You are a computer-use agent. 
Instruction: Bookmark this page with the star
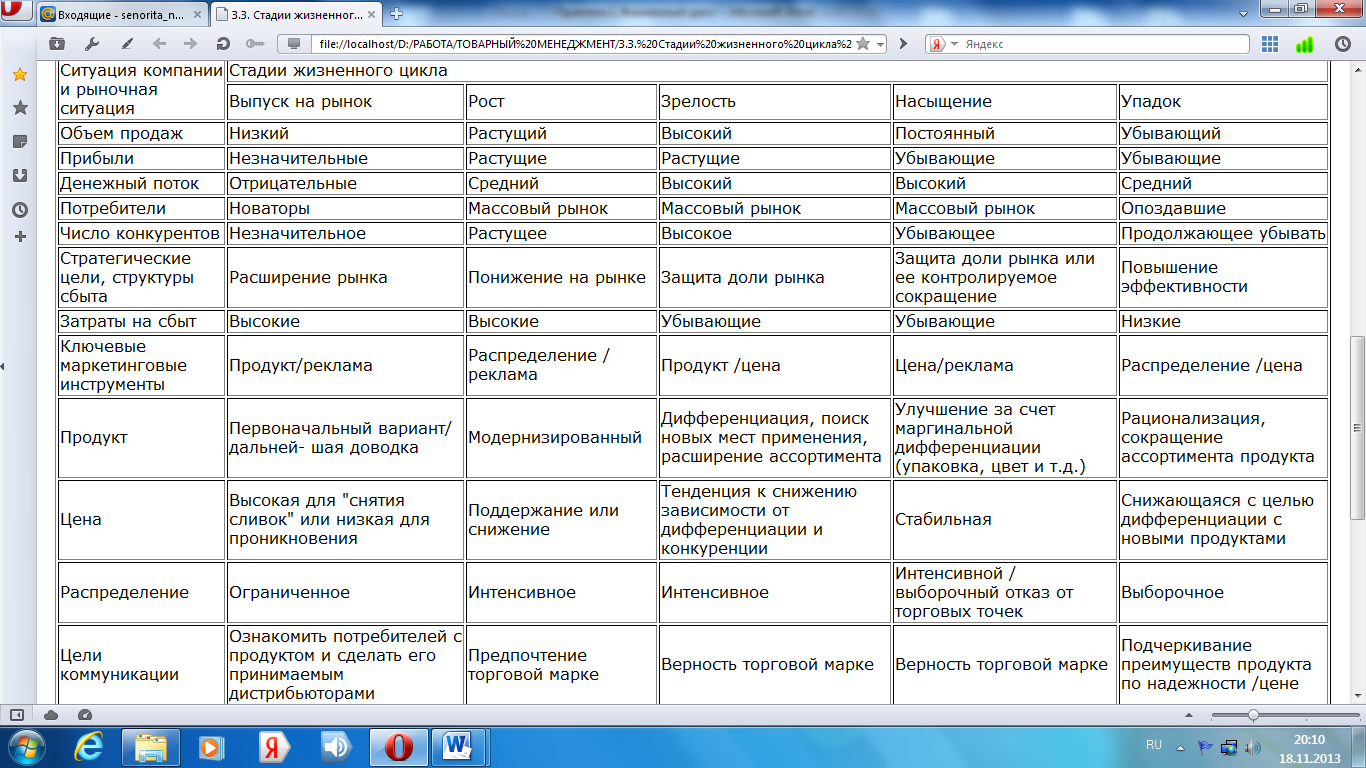pyautogui.click(x=863, y=44)
